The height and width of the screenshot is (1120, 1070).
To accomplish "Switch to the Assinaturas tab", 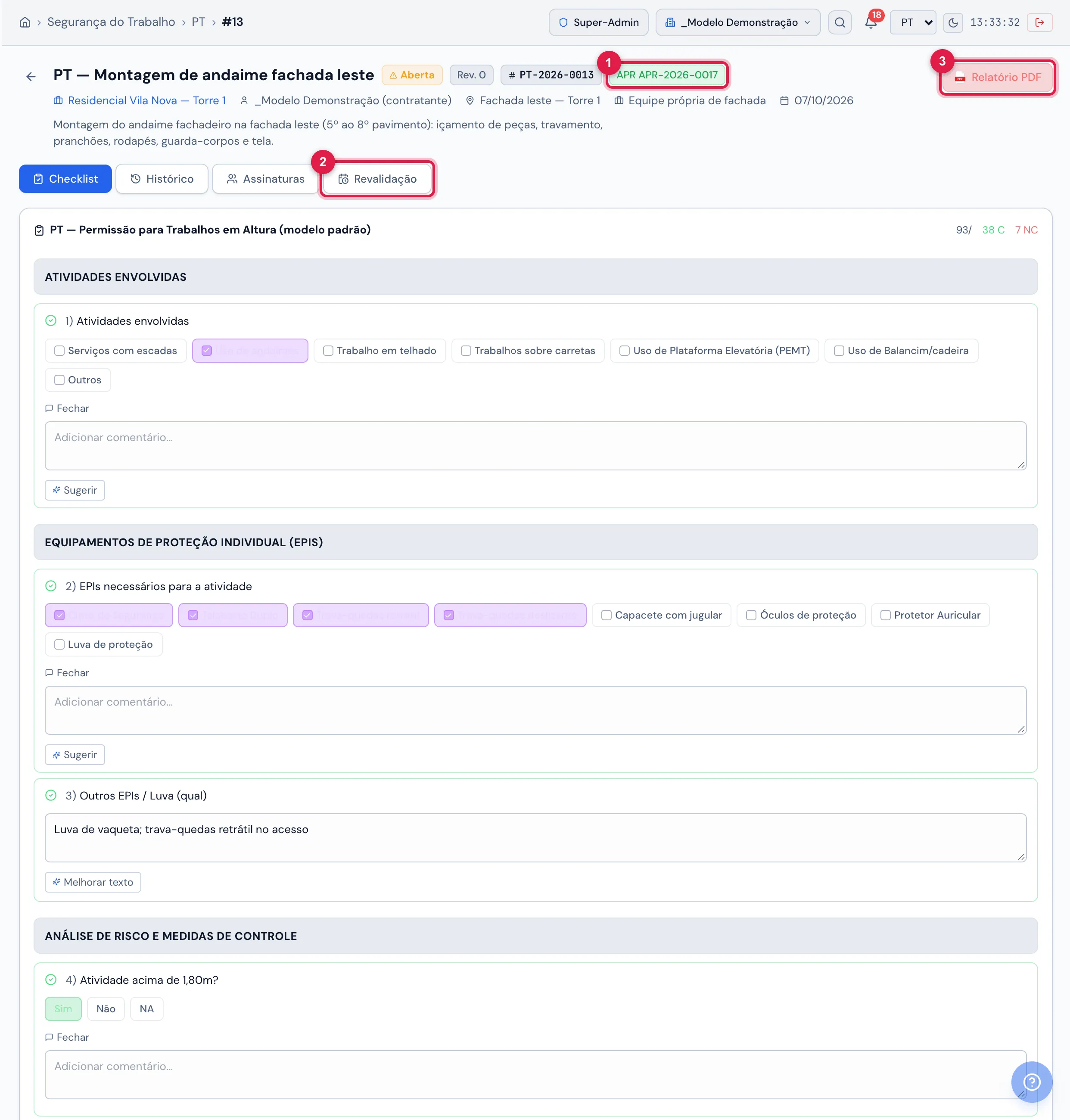I will [x=265, y=178].
